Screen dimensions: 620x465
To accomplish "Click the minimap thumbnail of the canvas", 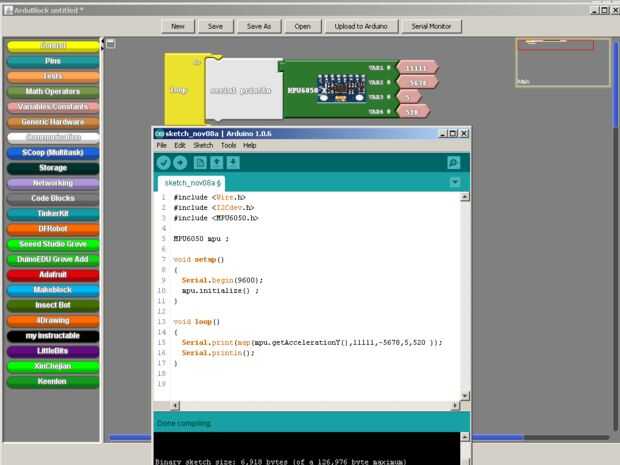I will point(563,62).
